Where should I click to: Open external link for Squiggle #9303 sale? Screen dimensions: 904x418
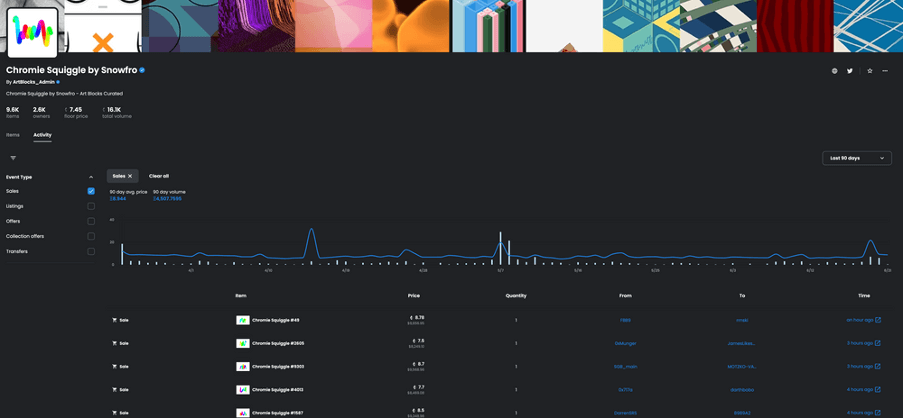pyautogui.click(x=877, y=366)
